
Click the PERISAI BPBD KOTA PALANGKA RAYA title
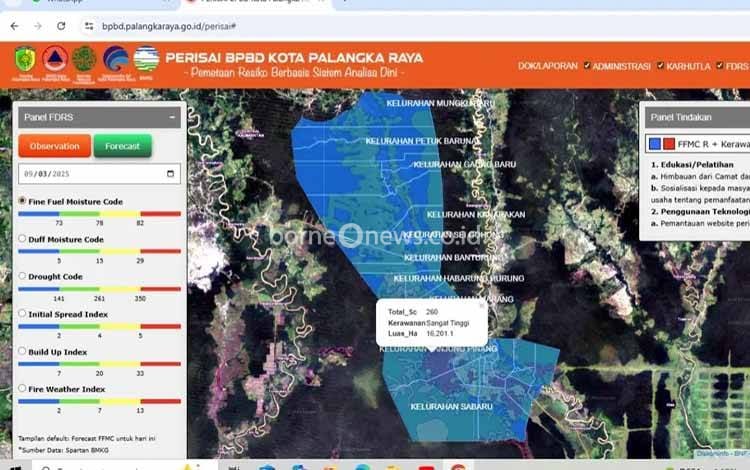click(294, 58)
